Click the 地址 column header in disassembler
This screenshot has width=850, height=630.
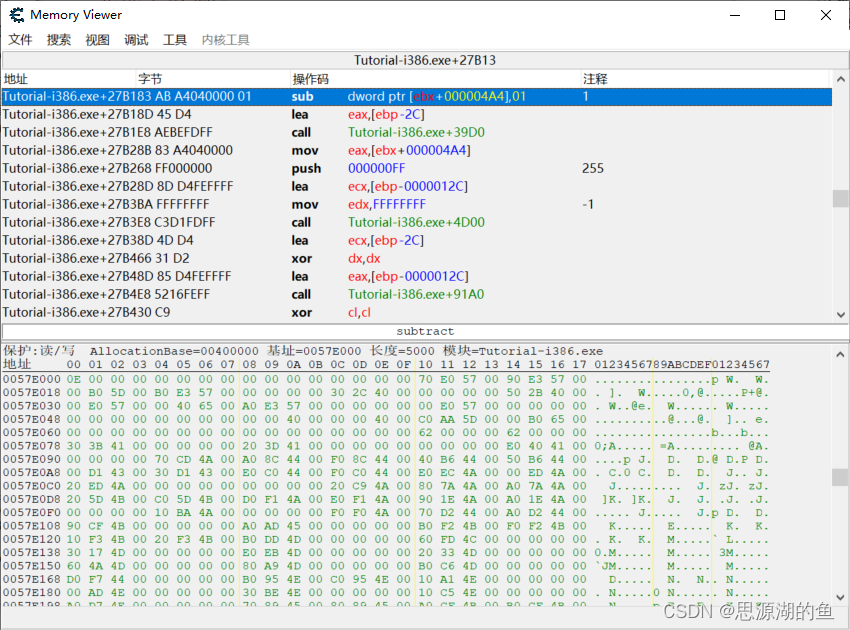tap(68, 79)
